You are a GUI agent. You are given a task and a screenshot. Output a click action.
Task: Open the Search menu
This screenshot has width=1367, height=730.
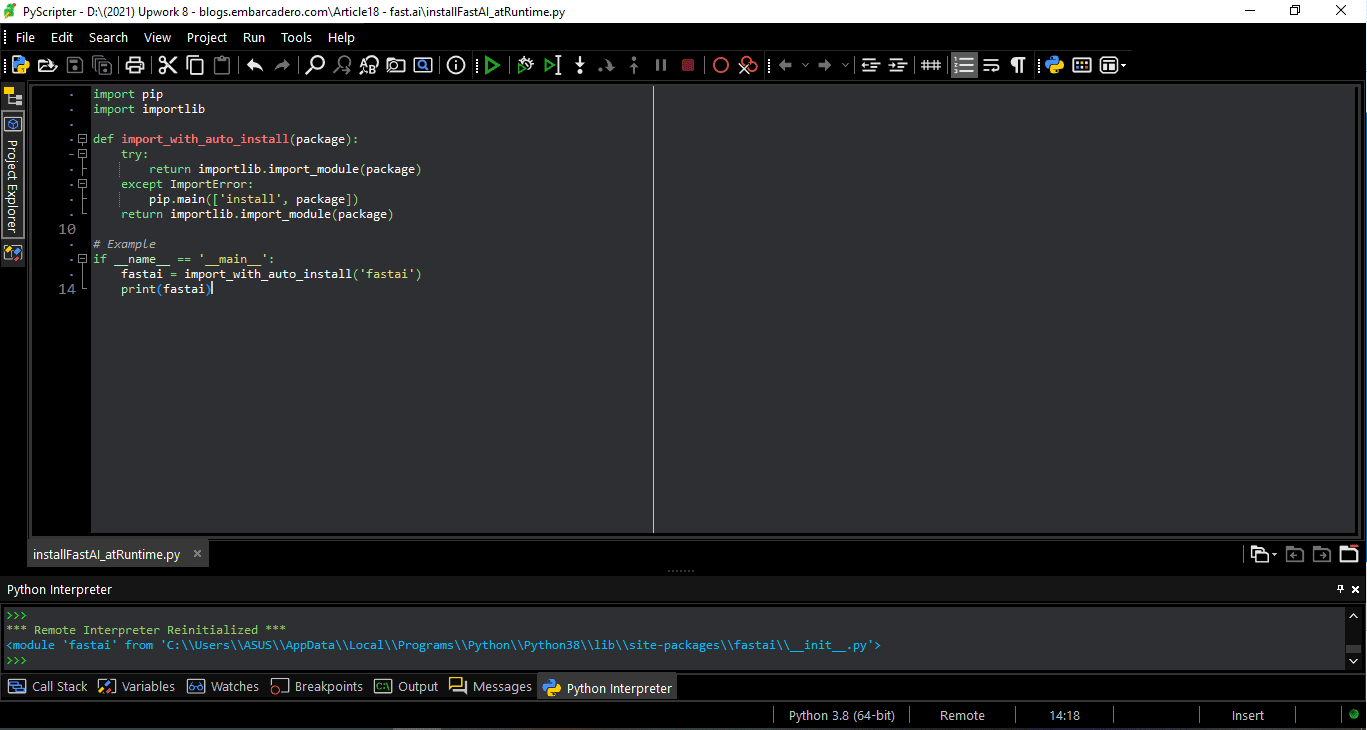coord(108,37)
